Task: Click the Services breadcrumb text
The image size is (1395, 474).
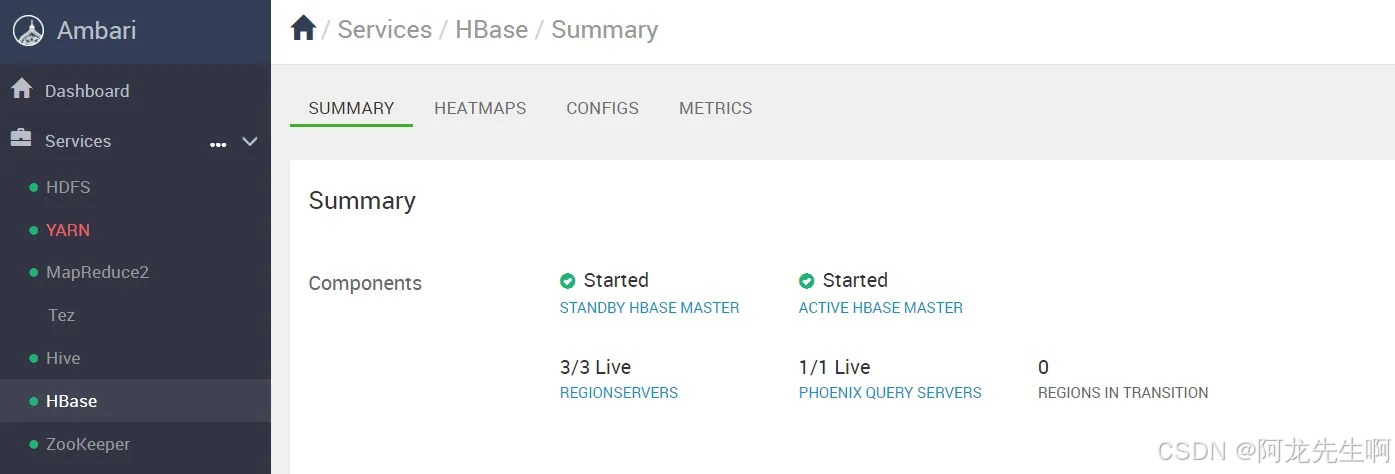Action: pos(384,30)
